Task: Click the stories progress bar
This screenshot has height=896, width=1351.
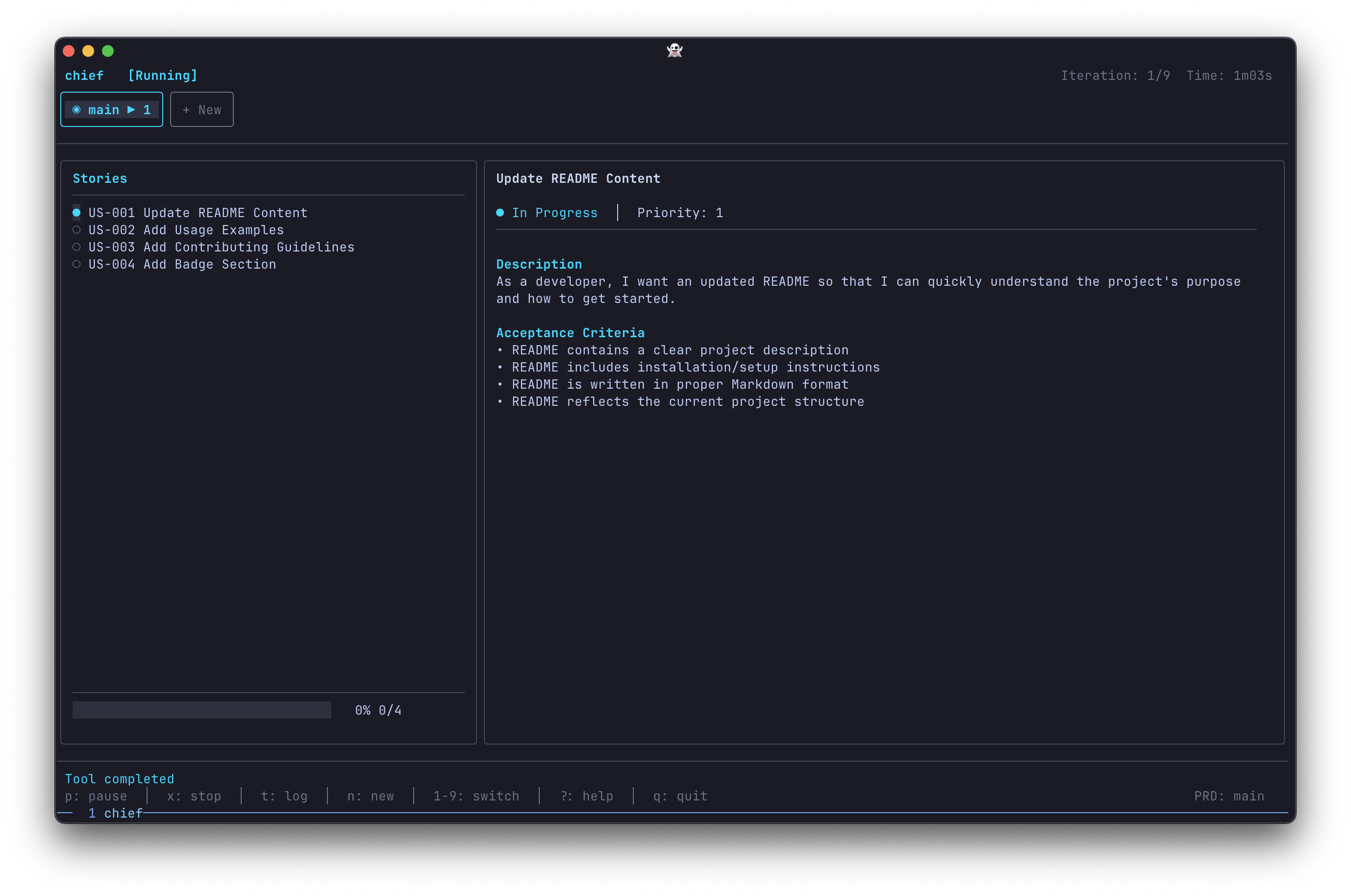Action: (x=202, y=710)
